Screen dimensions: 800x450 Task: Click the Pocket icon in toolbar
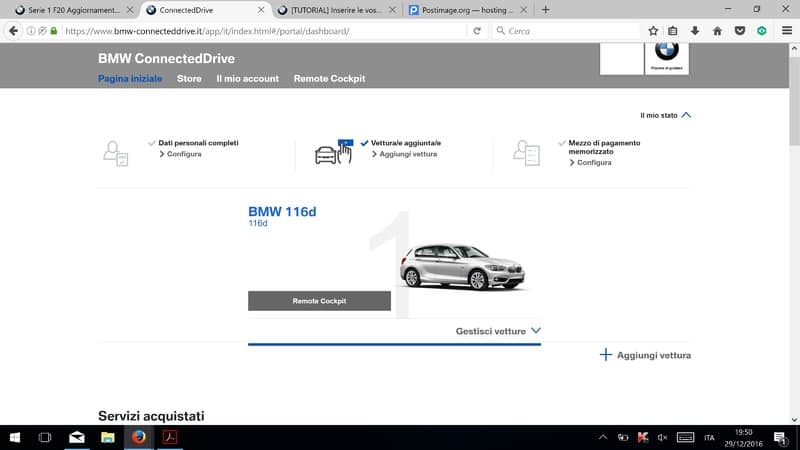coord(740,31)
